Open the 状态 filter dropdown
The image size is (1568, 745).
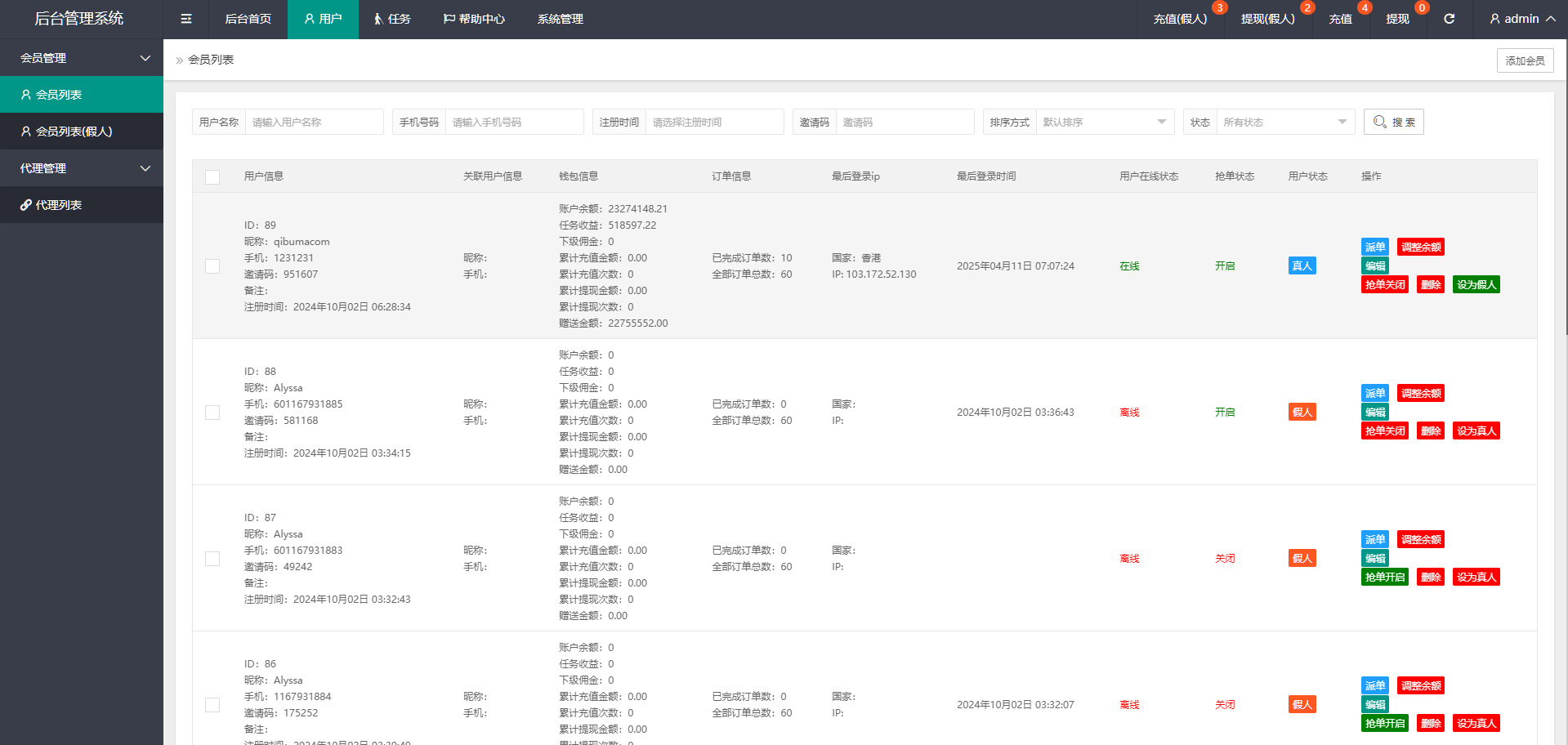(1284, 122)
